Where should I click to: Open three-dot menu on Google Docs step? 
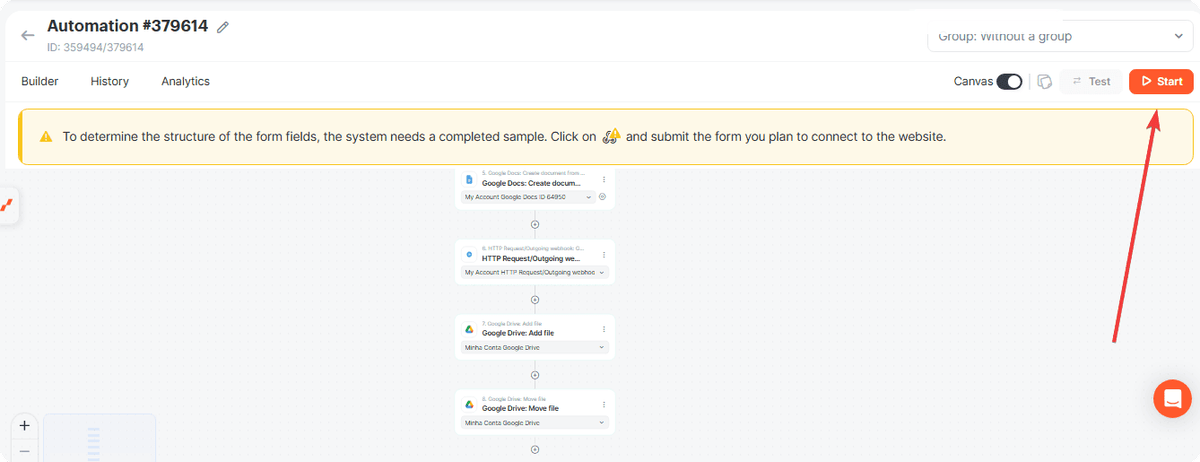pyautogui.click(x=604, y=180)
